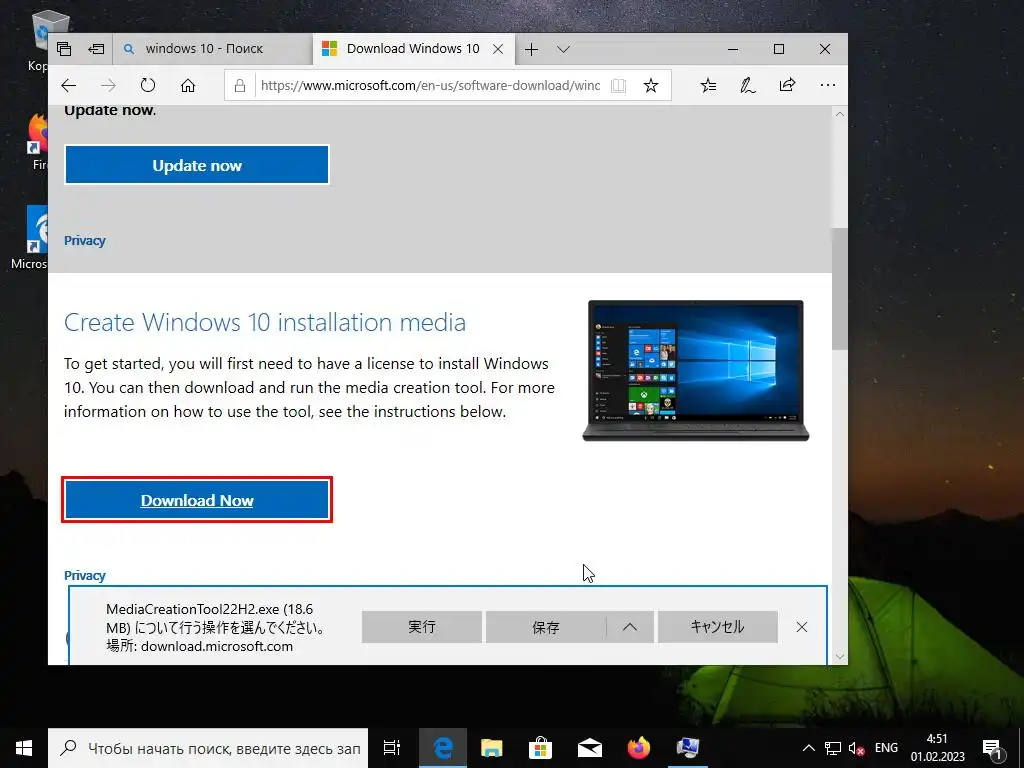Open the Privacy link under Download Now
The image size is (1024, 768).
point(84,575)
